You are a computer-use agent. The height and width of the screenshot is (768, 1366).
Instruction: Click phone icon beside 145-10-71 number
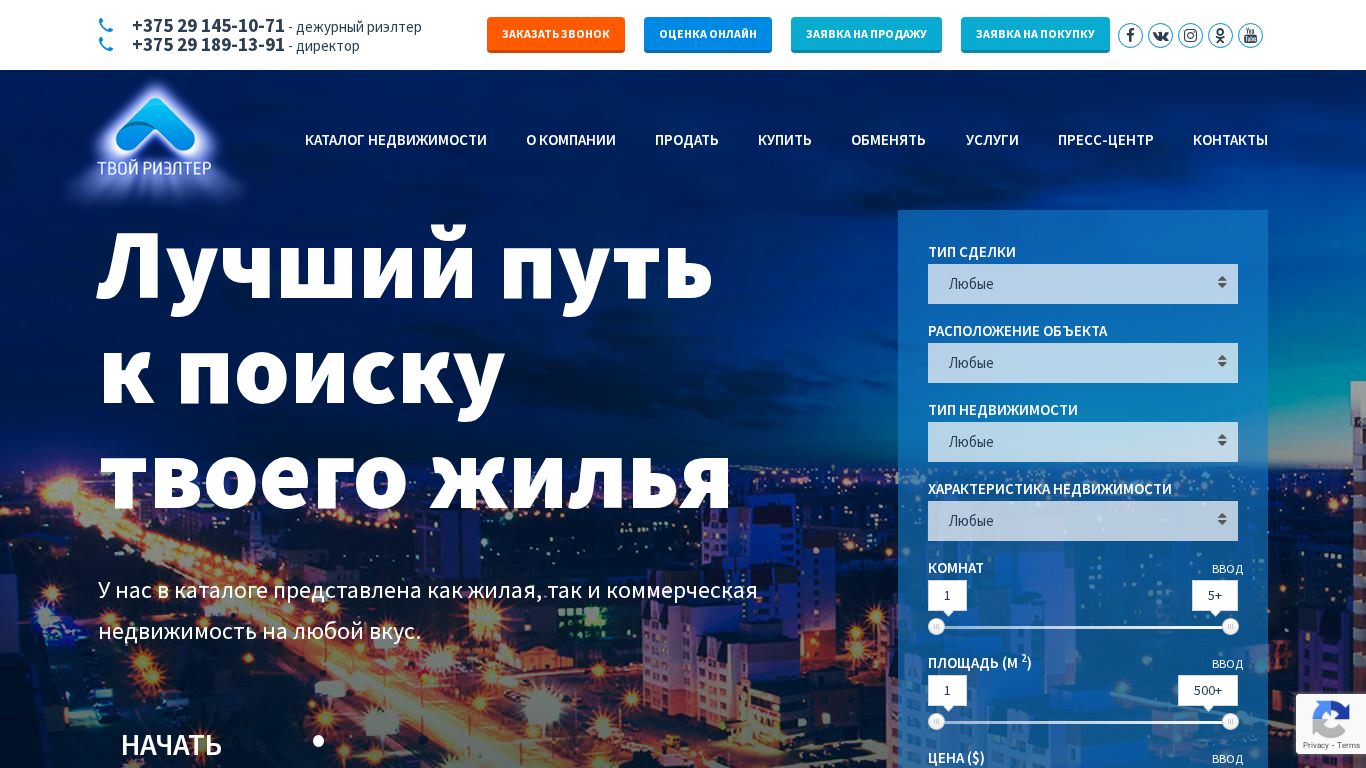click(106, 26)
